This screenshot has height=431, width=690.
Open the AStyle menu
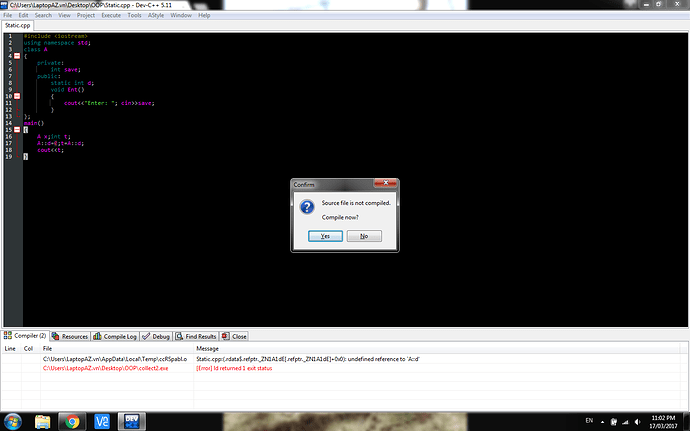[x=155, y=16]
